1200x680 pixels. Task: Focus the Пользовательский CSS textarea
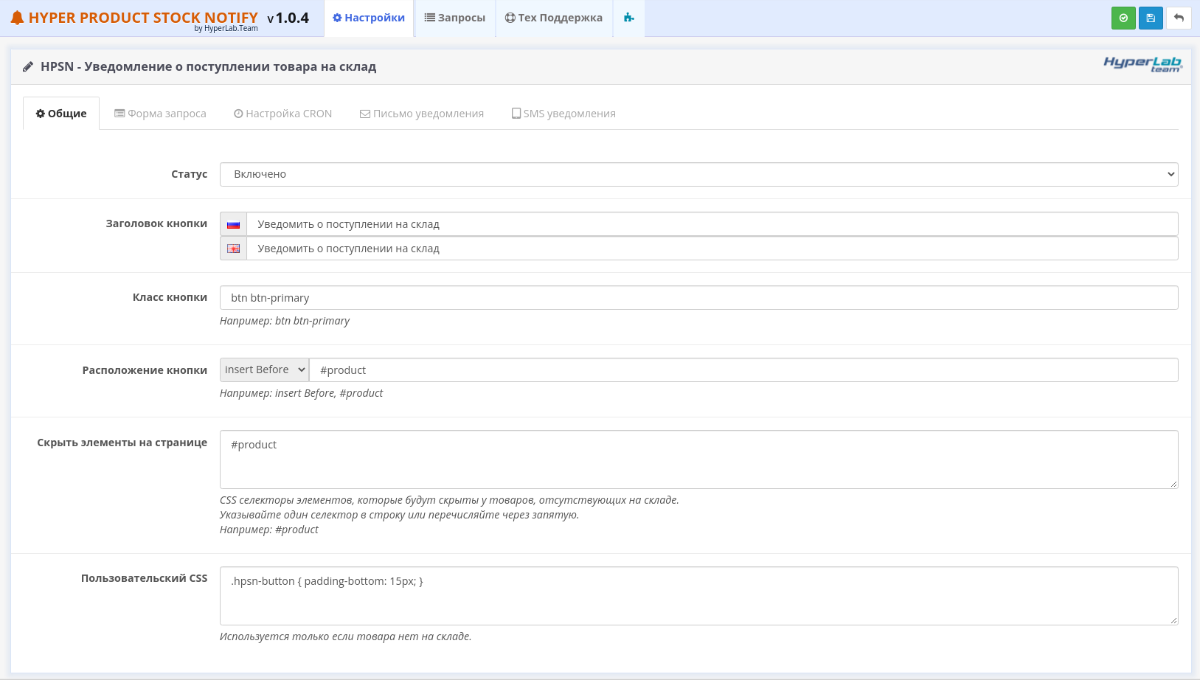(698, 595)
